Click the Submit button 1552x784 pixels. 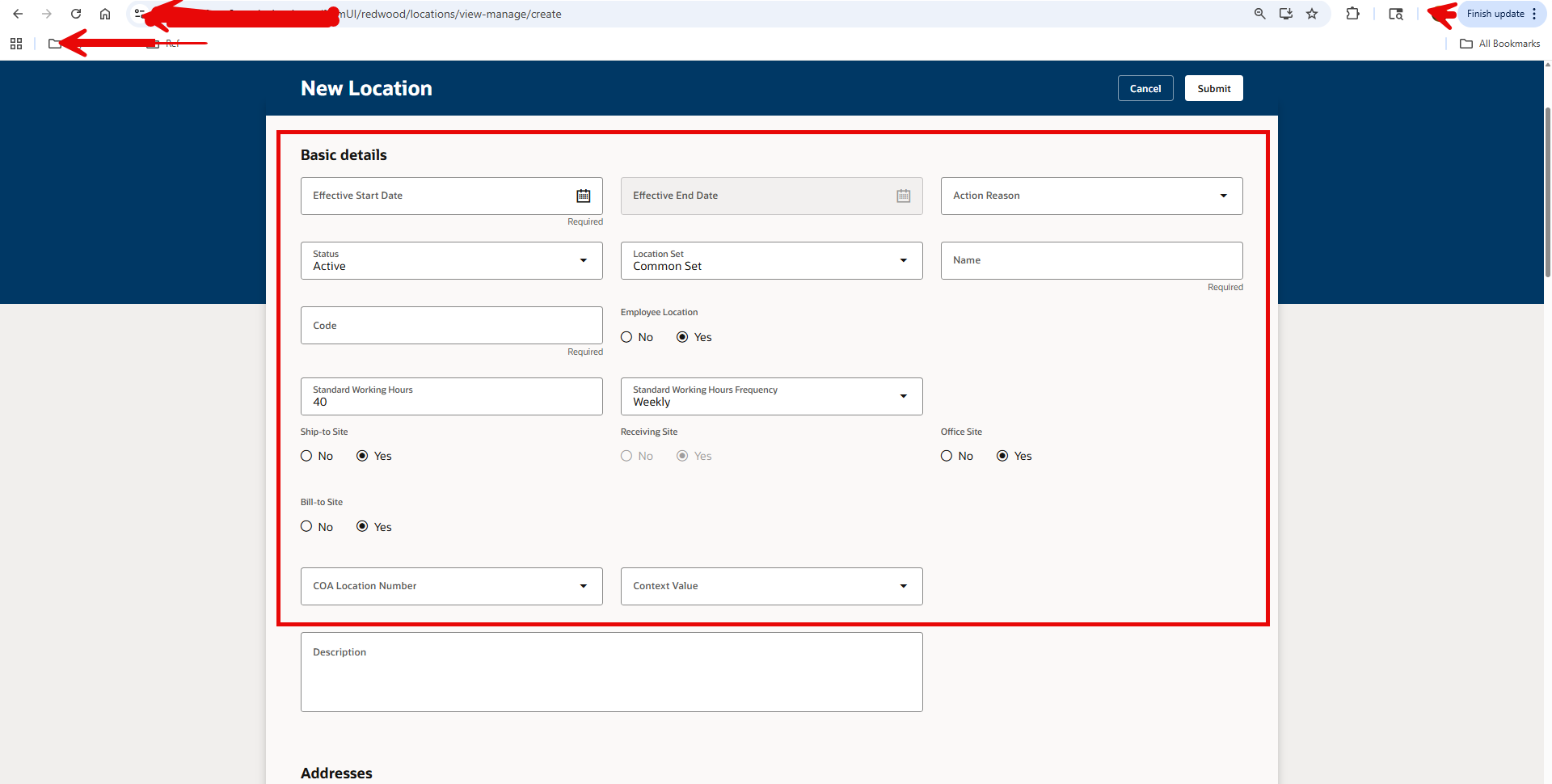1213,88
